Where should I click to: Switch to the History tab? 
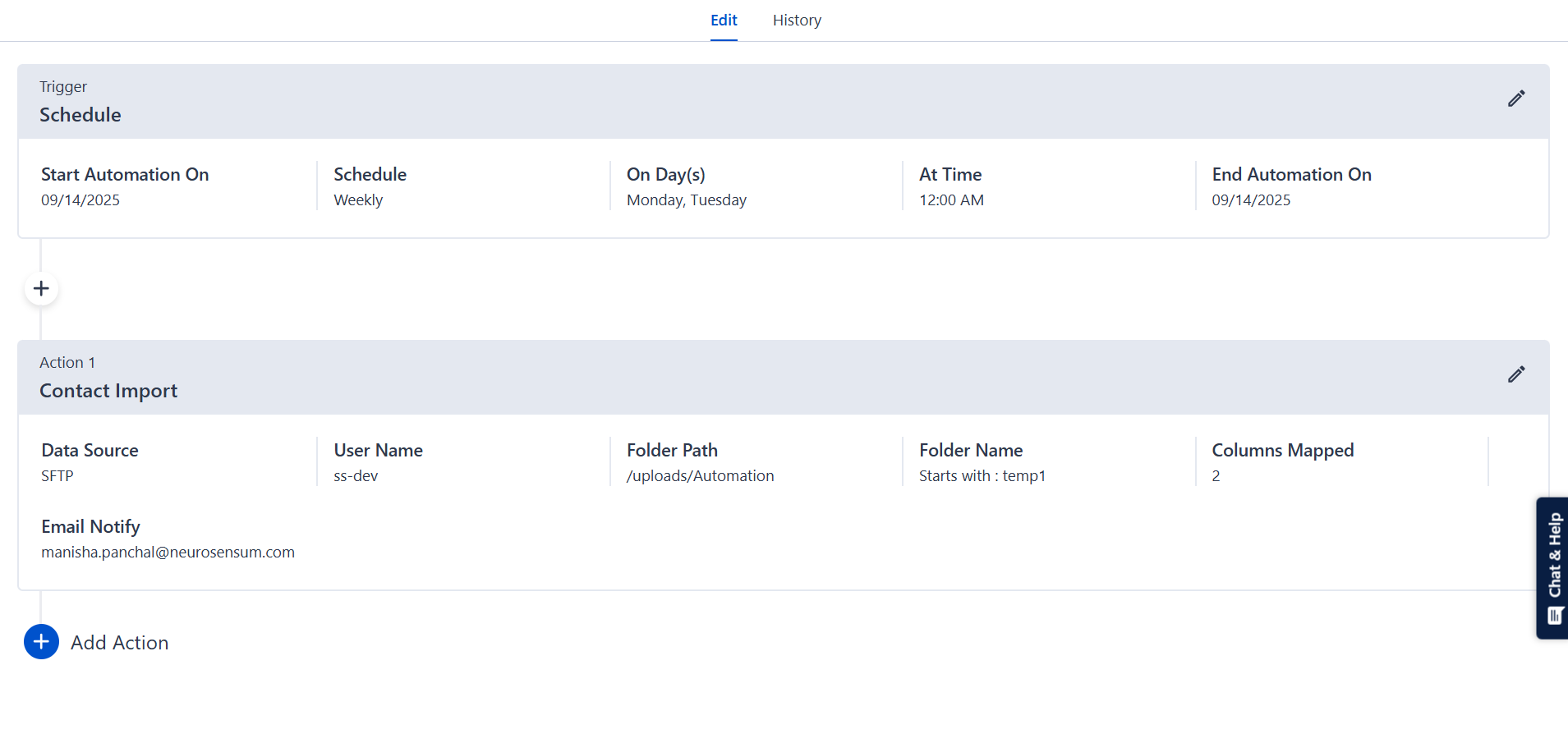click(797, 21)
